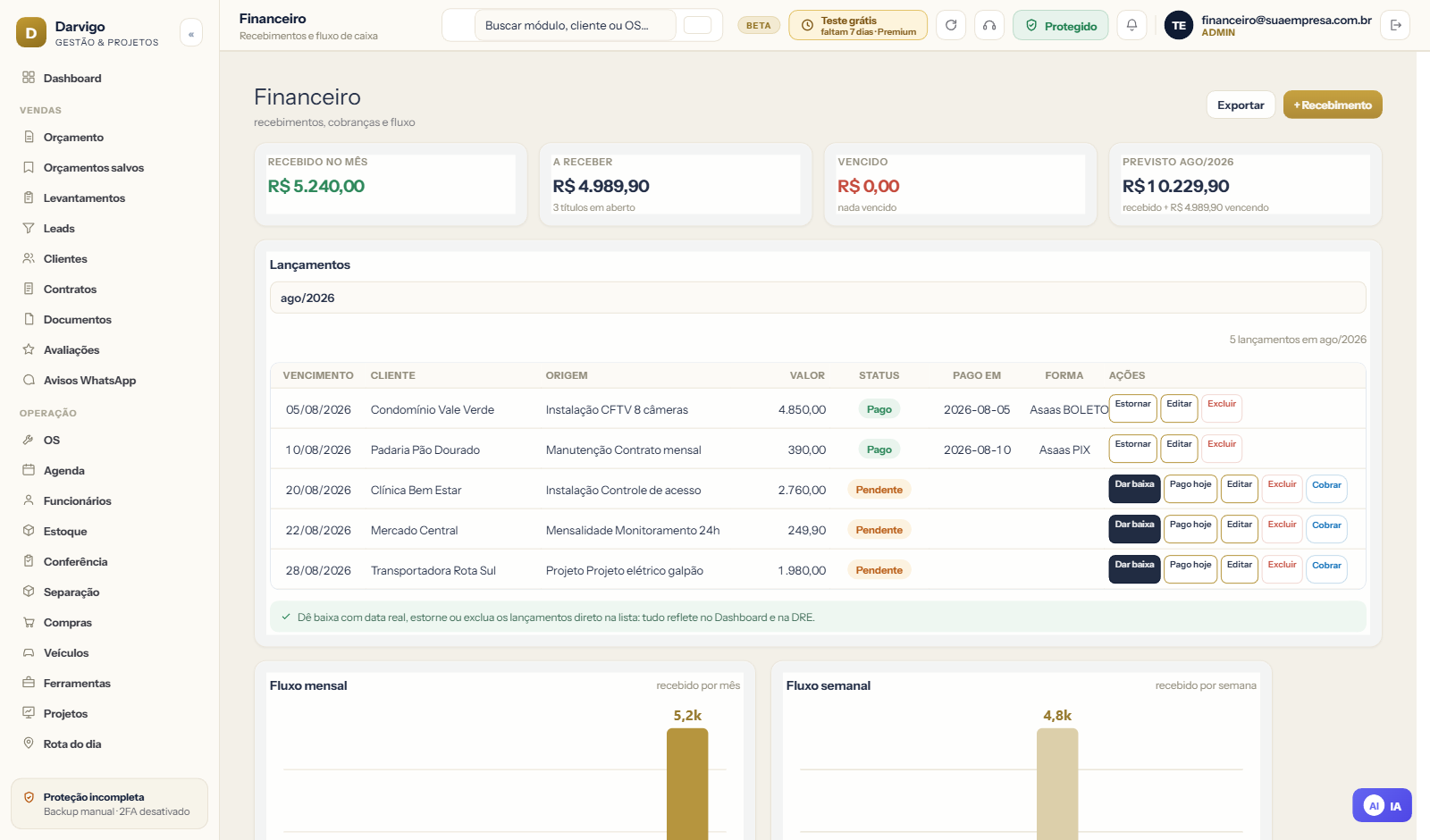Viewport: 1430px width, 840px height.
Task: Click the refresh icon in top bar
Action: pyautogui.click(x=951, y=25)
